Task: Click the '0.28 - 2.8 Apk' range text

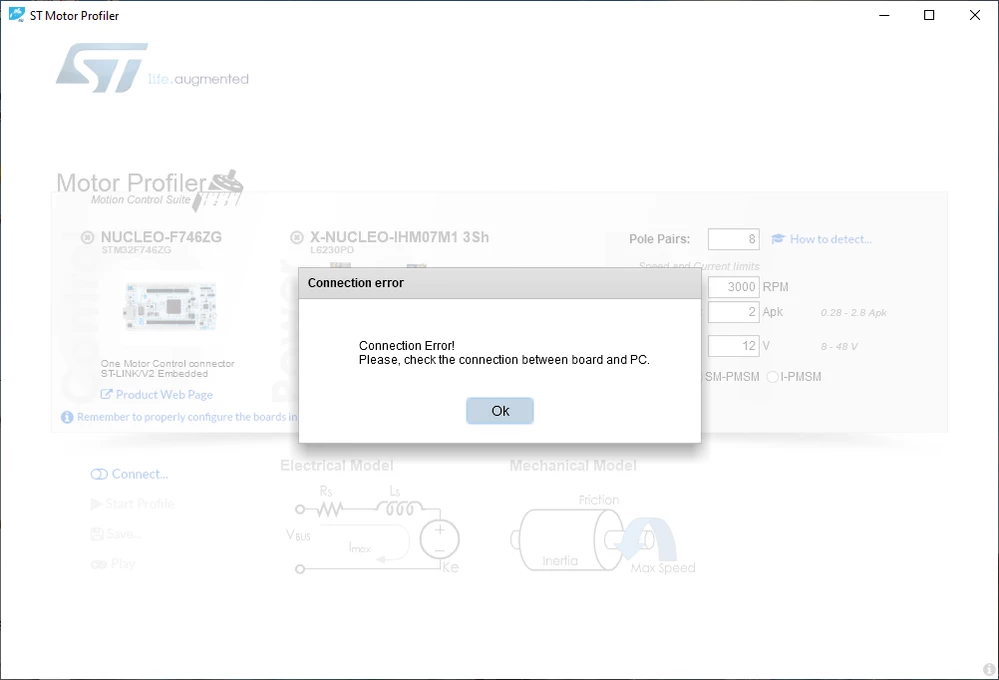Action: (x=853, y=312)
